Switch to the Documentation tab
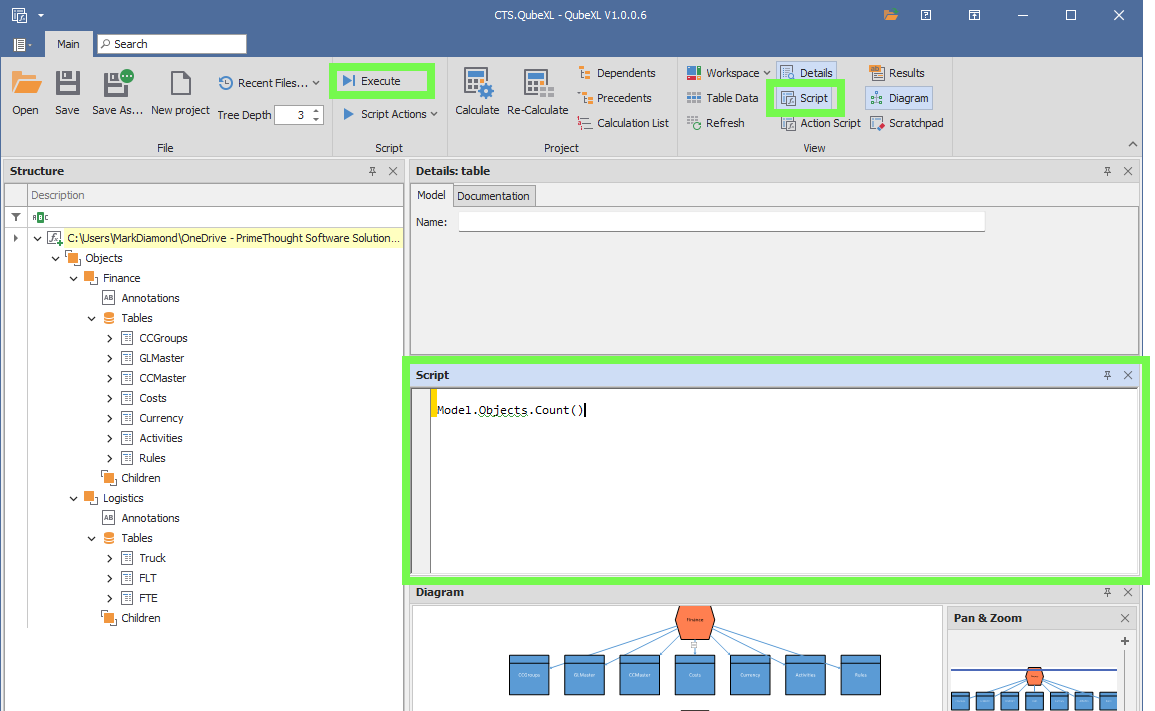The height and width of the screenshot is (711, 1155). [x=493, y=196]
